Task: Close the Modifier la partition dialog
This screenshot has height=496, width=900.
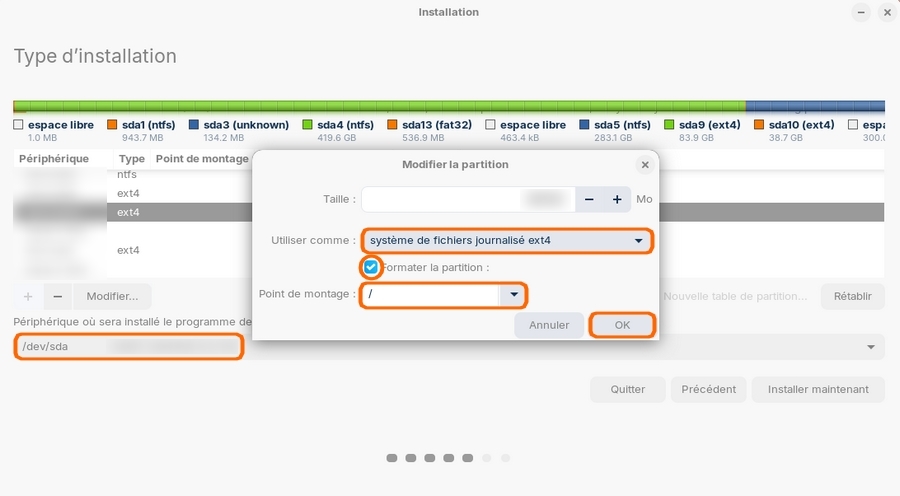Action: [644, 164]
